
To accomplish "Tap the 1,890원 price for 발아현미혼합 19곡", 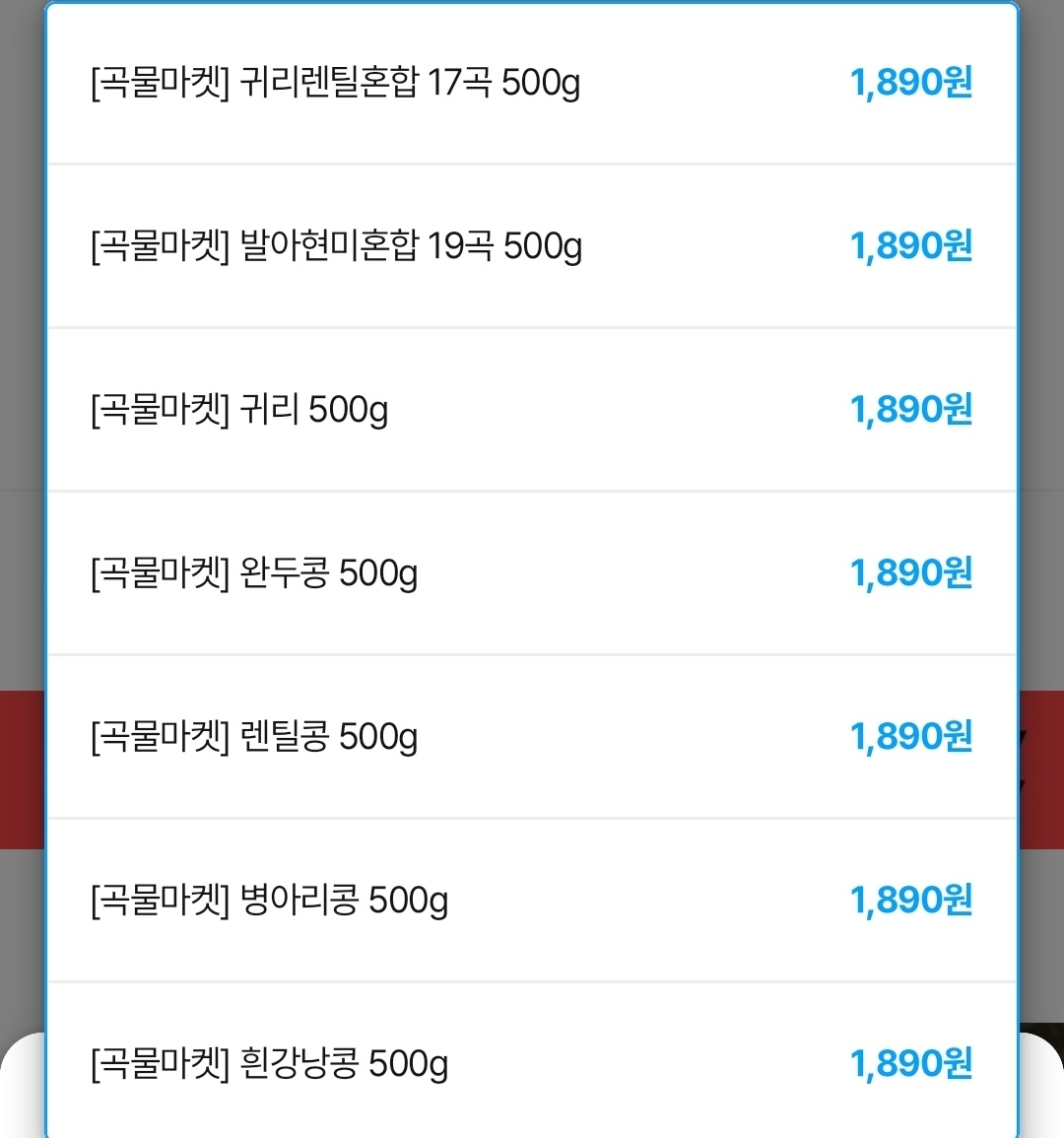I will (x=911, y=246).
